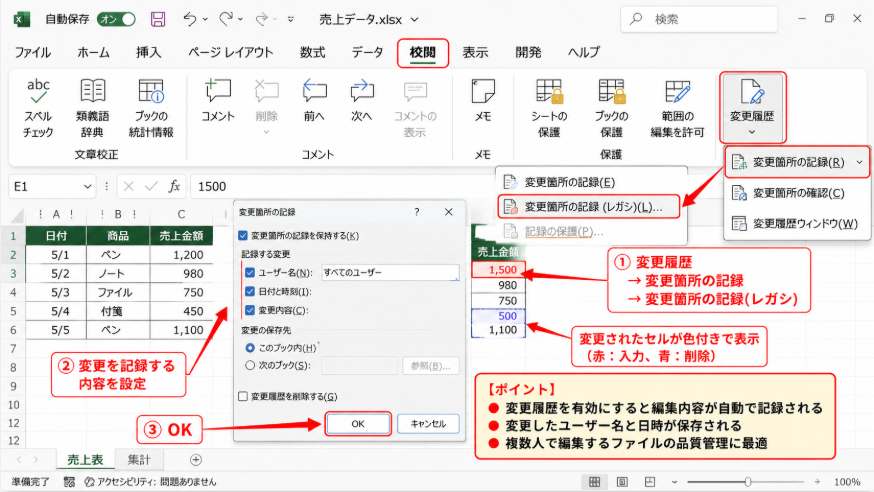This screenshot has height=492, width=874.
Task: Open the 類義語辞典 thesaurus
Action: pyautogui.click(x=93, y=108)
